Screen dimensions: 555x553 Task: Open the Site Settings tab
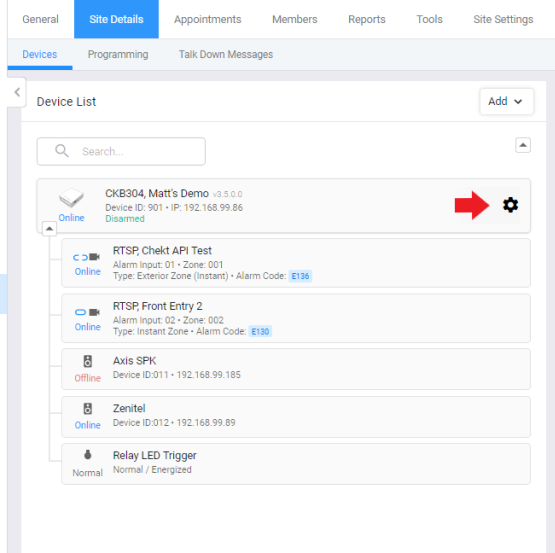(503, 19)
